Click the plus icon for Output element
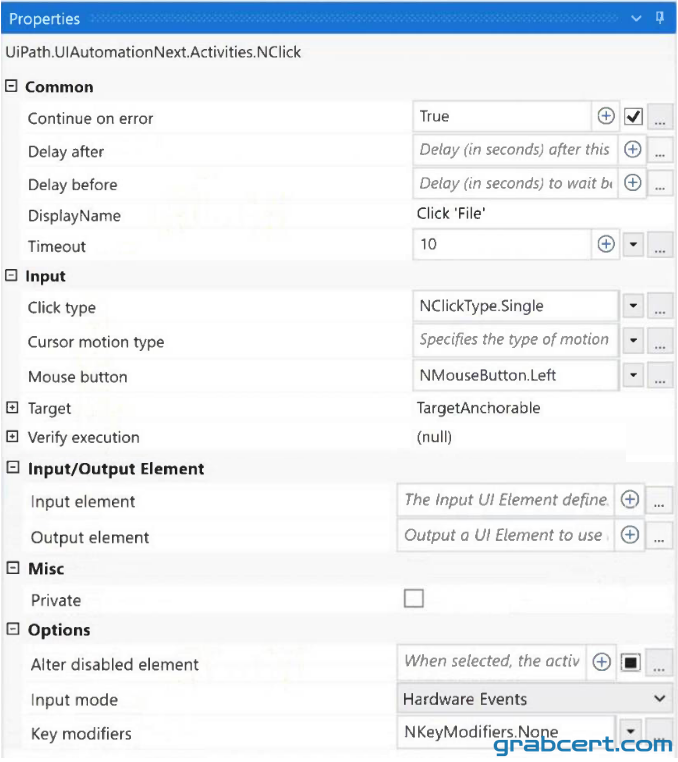Image resolution: width=678 pixels, height=762 pixels. (630, 535)
